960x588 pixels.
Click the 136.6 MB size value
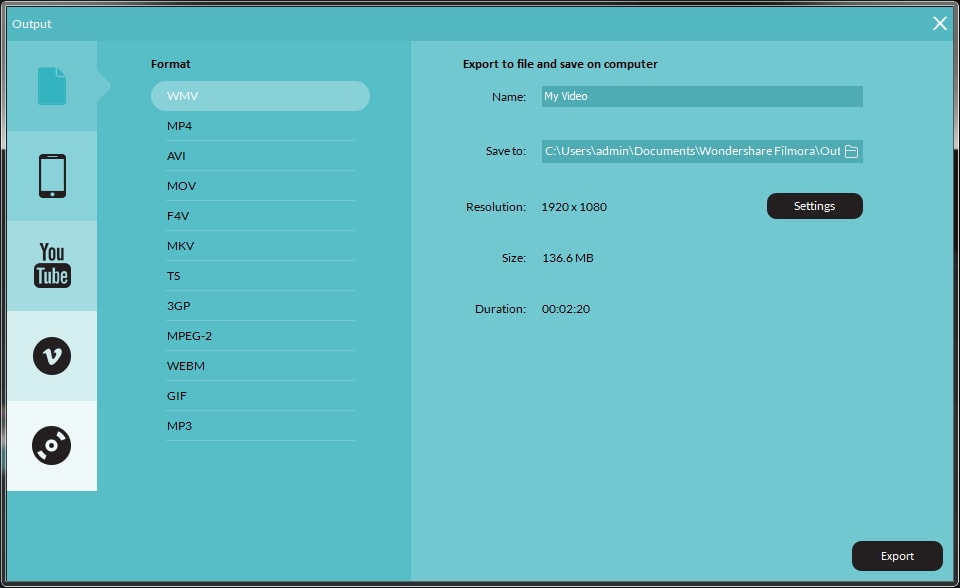pos(568,258)
